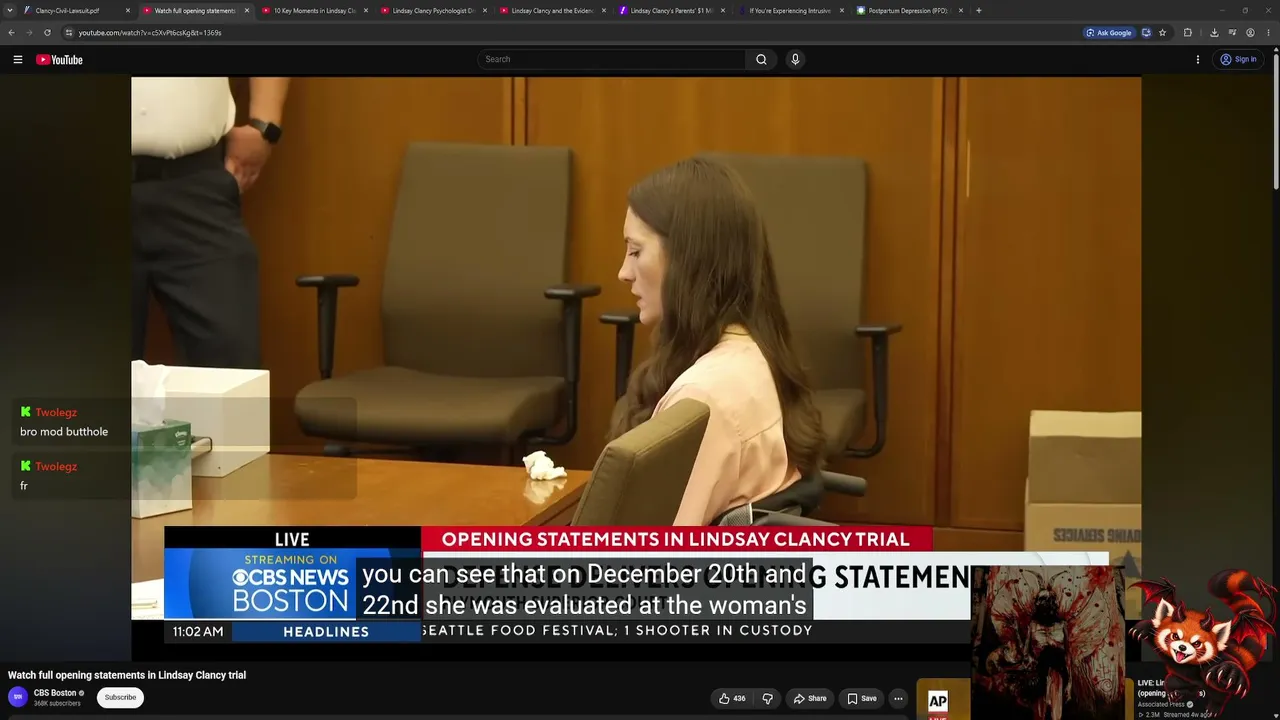Close the Postpartum Depression tab
This screenshot has width=1280, height=720.
click(x=961, y=11)
